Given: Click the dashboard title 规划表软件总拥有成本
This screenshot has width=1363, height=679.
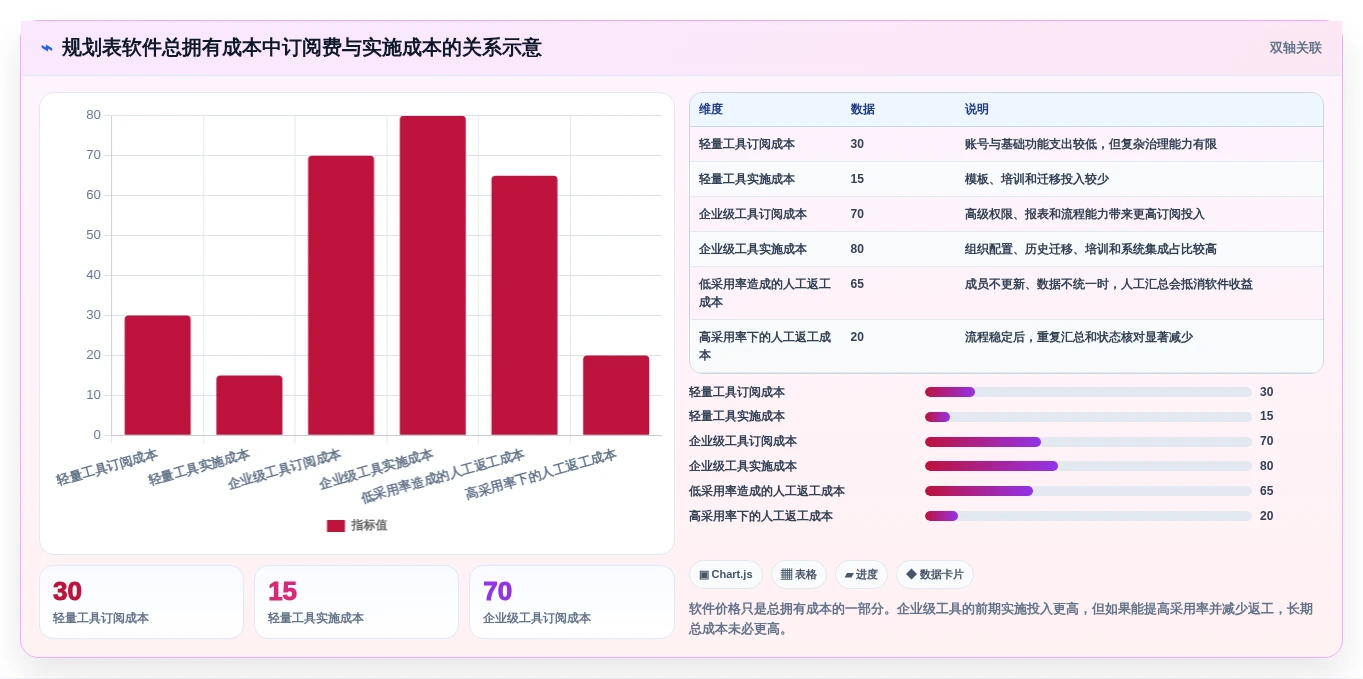Looking at the screenshot, I should tap(302, 48).
